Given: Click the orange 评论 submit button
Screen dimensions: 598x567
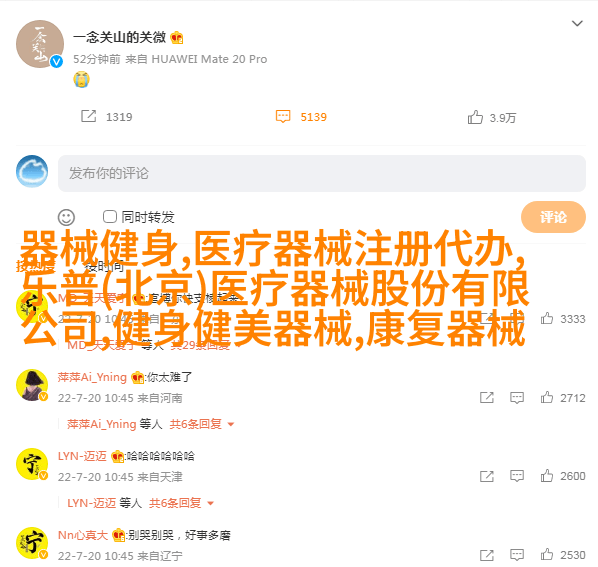Looking at the screenshot, I should tap(553, 217).
